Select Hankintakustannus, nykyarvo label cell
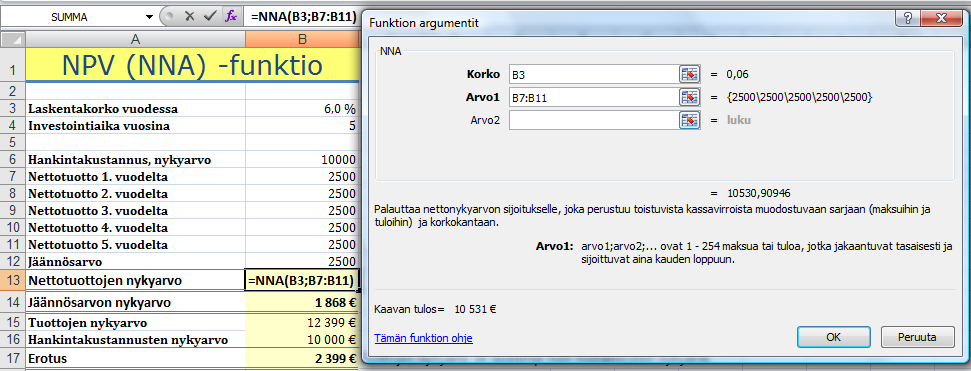This screenshot has height=371, width=971. [135, 160]
